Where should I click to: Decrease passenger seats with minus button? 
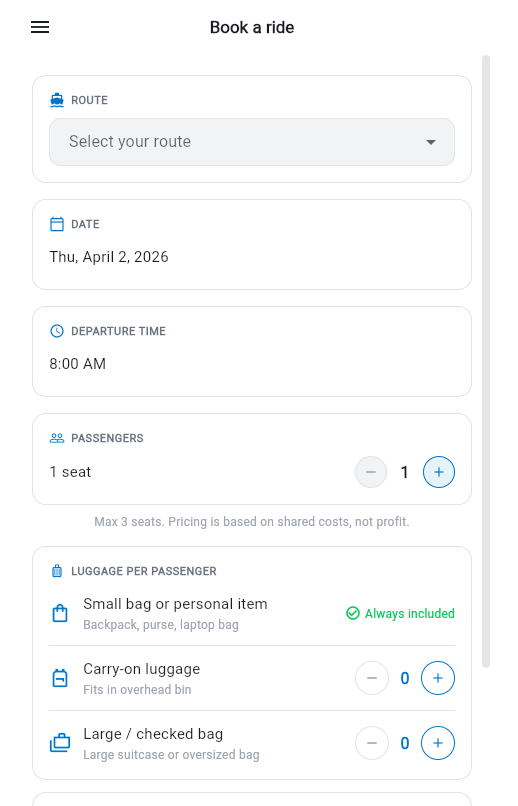(x=371, y=472)
